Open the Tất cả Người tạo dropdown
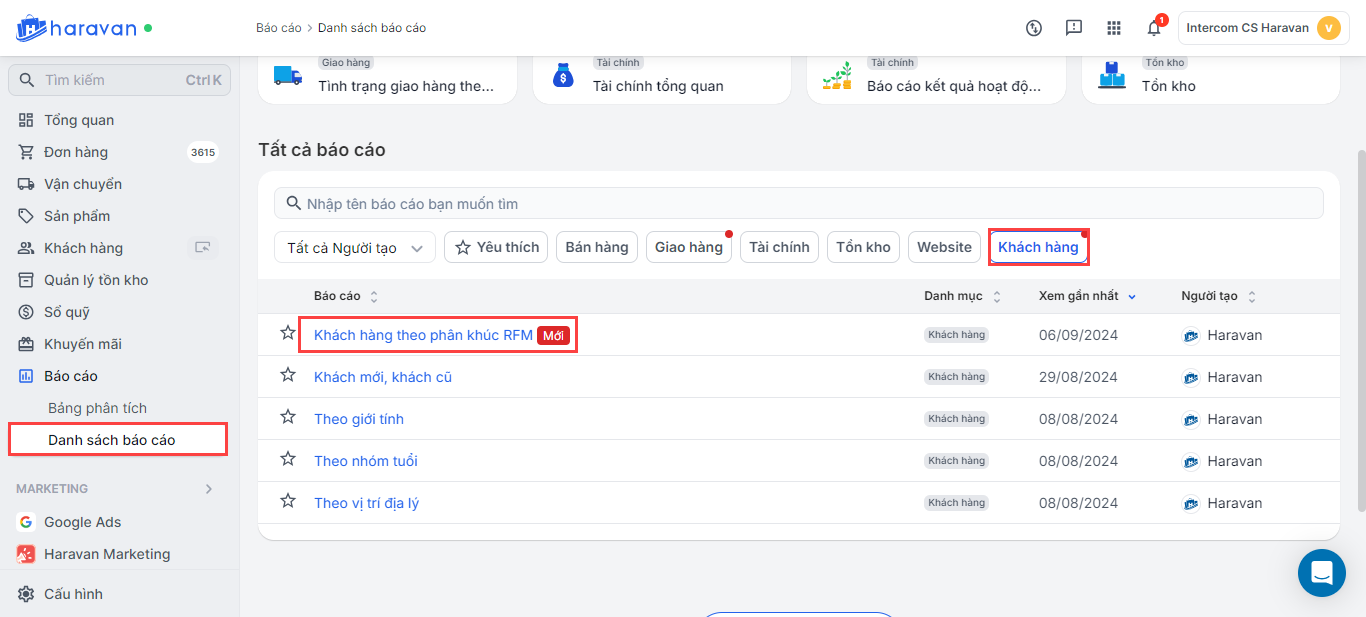The width and height of the screenshot is (1366, 617). point(355,248)
